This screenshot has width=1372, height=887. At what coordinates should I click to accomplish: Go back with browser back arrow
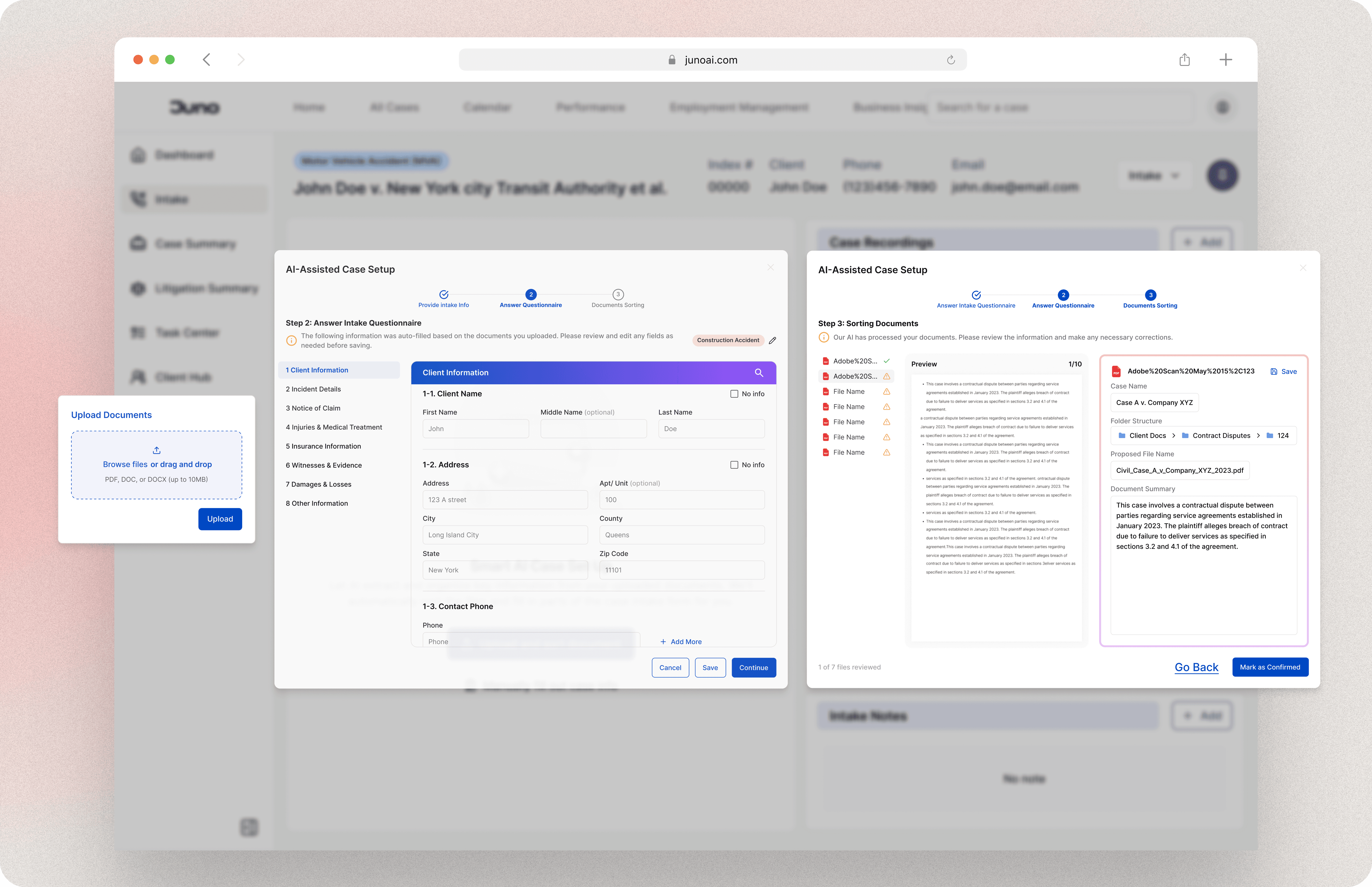tap(207, 60)
